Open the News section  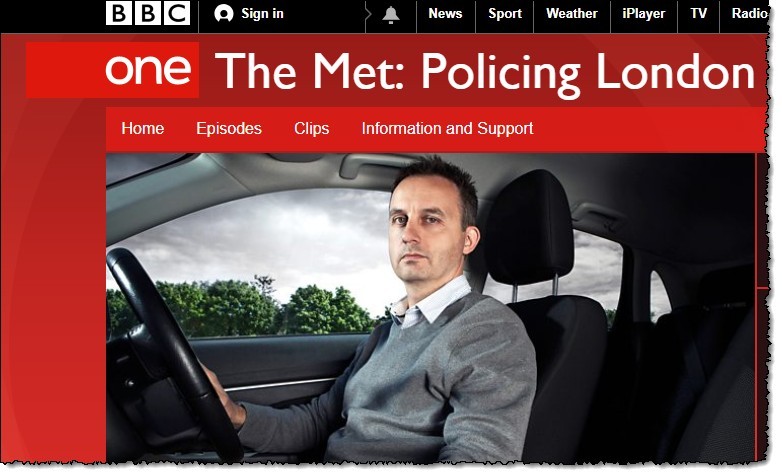pyautogui.click(x=445, y=13)
